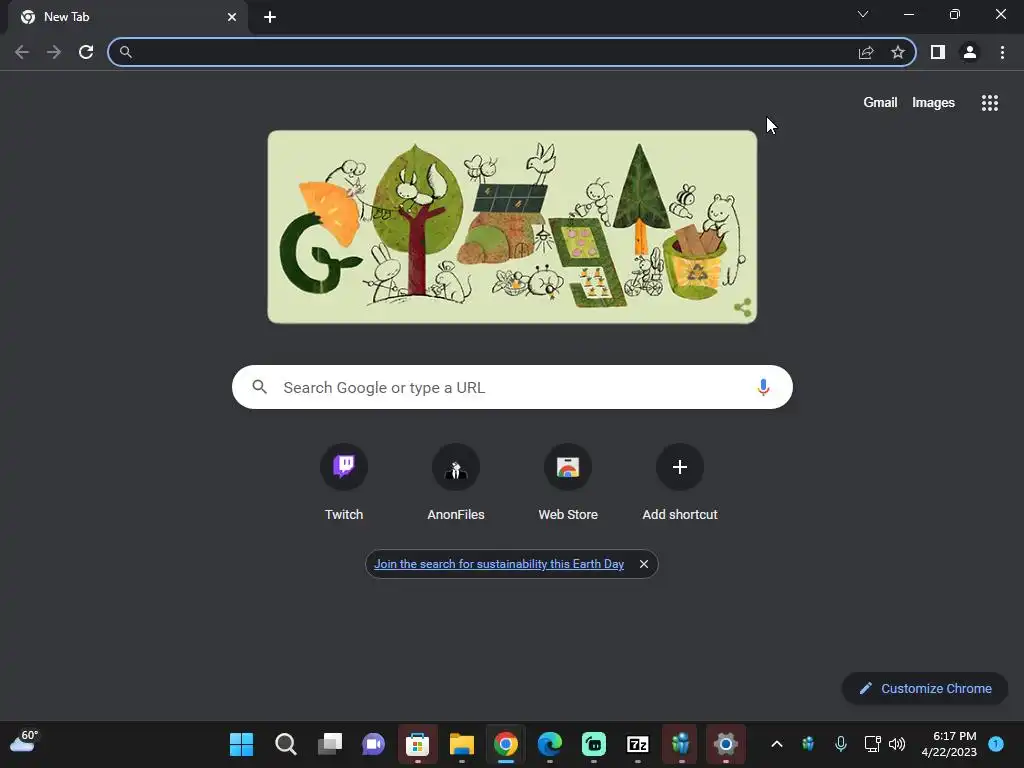Image resolution: width=1024 pixels, height=768 pixels.
Task: Expand the tab search chevron
Action: [863, 14]
